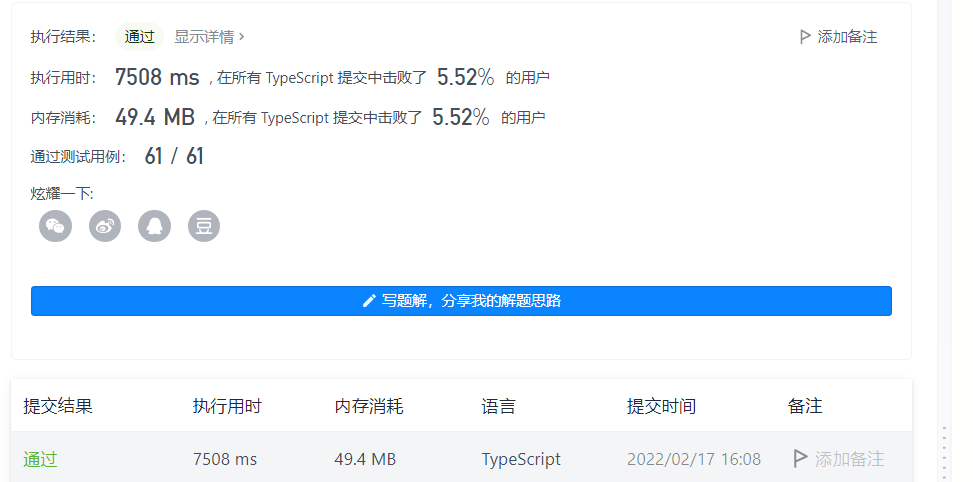
Task: Click 提交结果 column header
Action: 58,406
